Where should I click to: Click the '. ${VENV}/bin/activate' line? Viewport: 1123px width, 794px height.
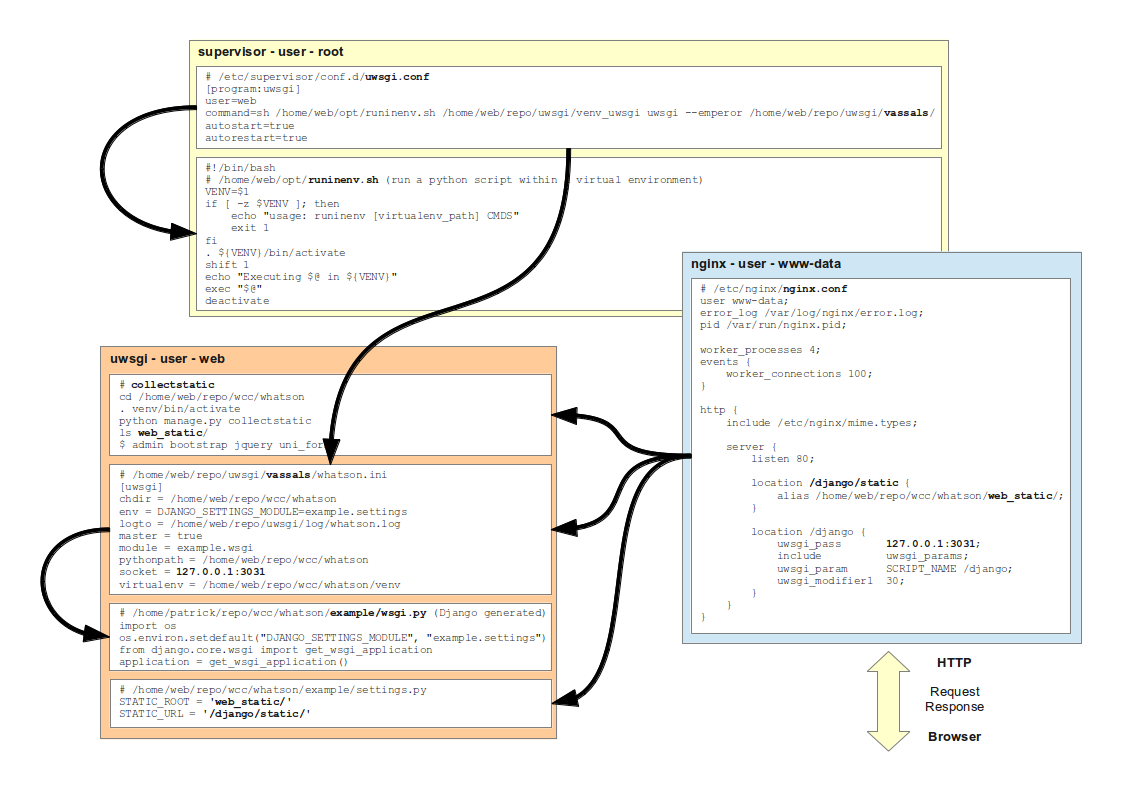click(275, 253)
